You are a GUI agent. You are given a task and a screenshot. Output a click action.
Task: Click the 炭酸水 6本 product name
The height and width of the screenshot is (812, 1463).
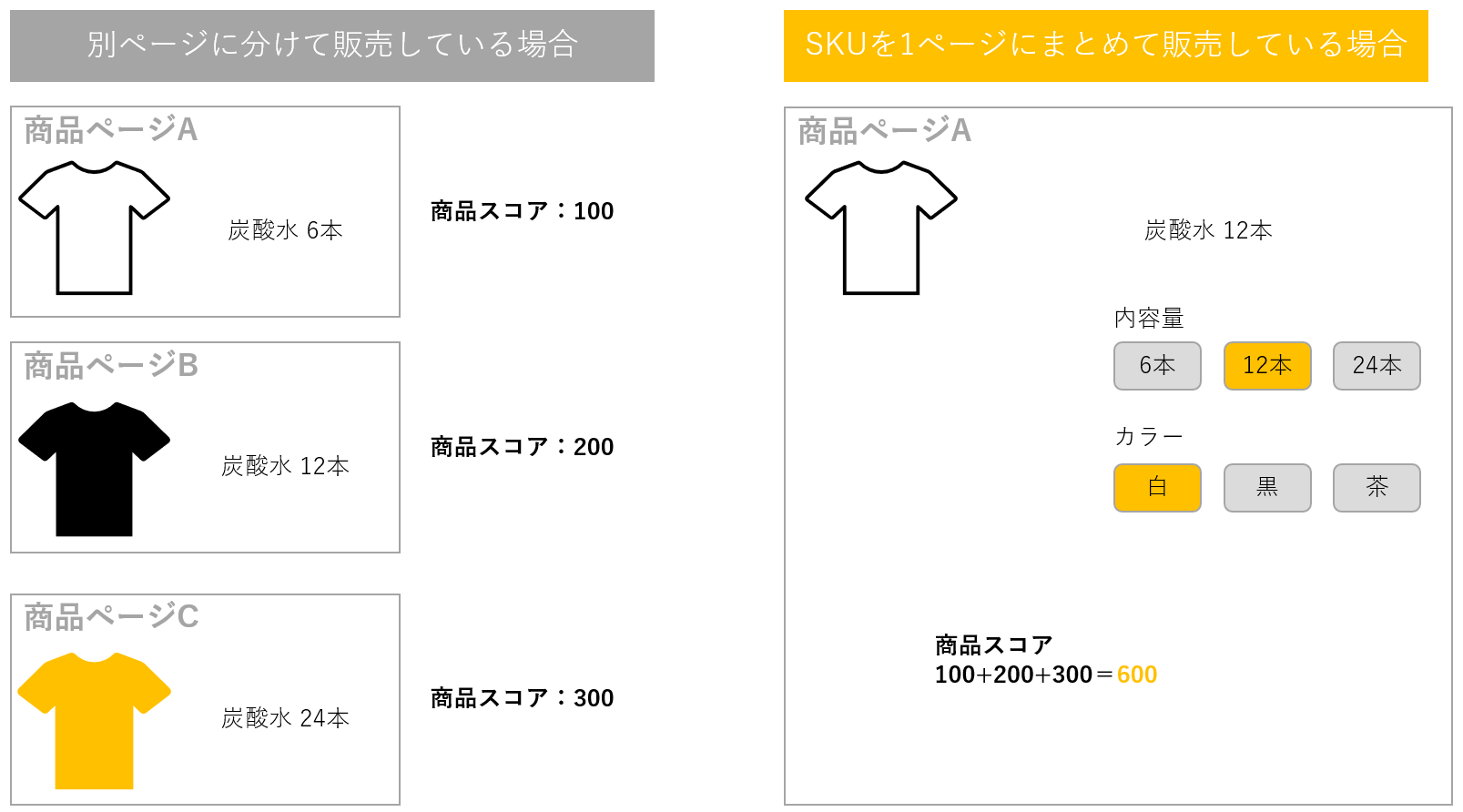tap(285, 230)
